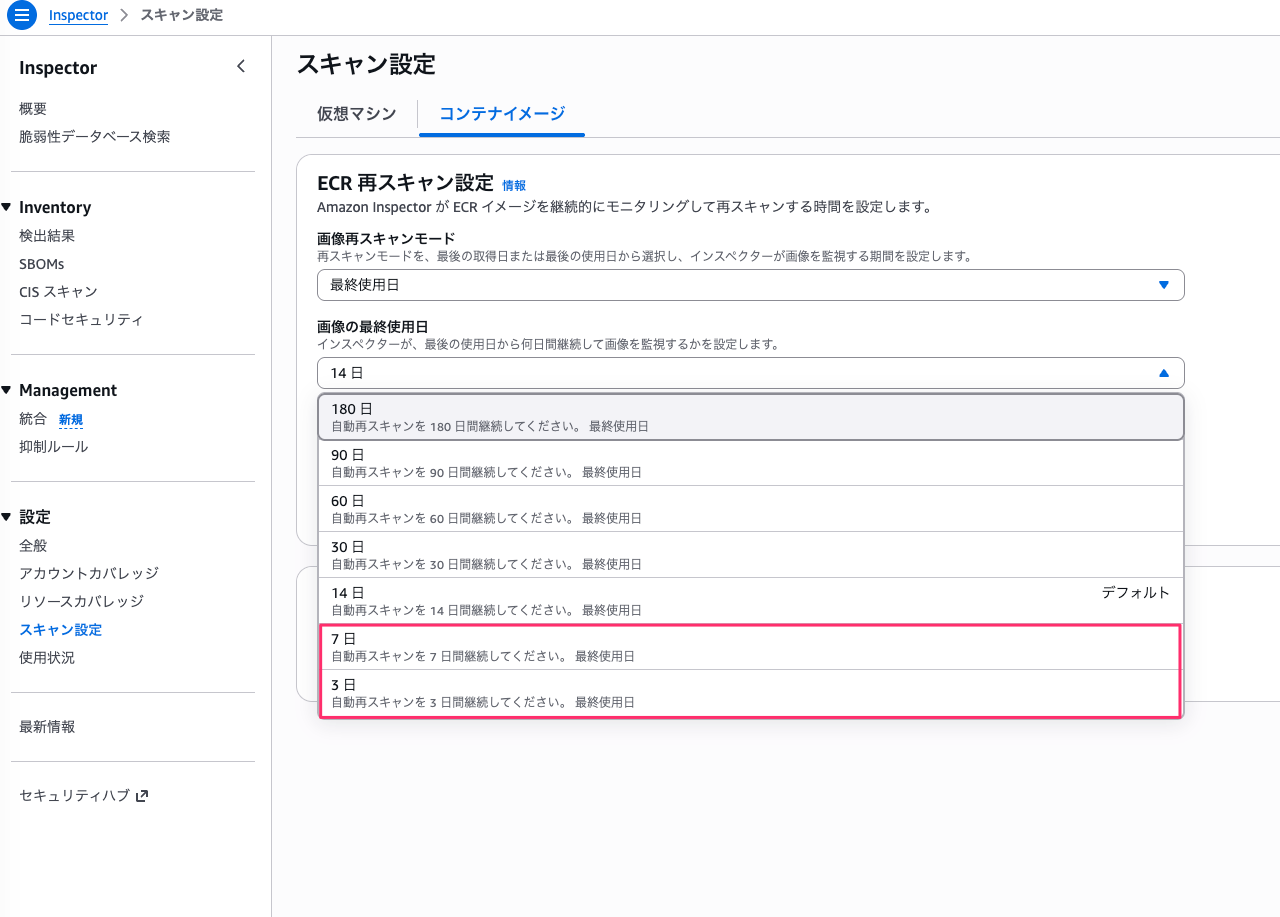Collapse the Inventory section triangle
Screen dimensions: 1280x917
tap(7, 207)
